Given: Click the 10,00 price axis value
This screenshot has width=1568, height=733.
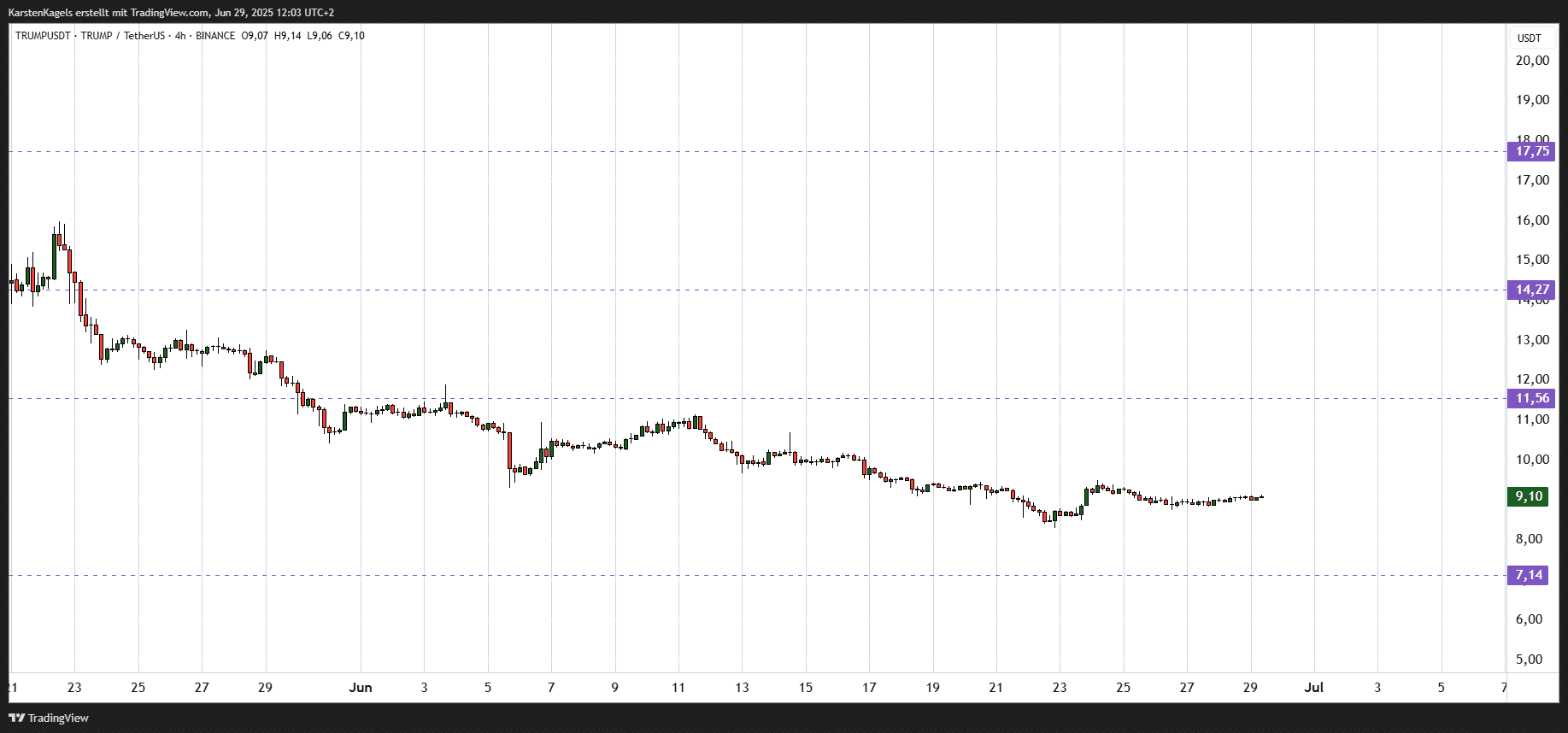Looking at the screenshot, I should click(x=1532, y=460).
